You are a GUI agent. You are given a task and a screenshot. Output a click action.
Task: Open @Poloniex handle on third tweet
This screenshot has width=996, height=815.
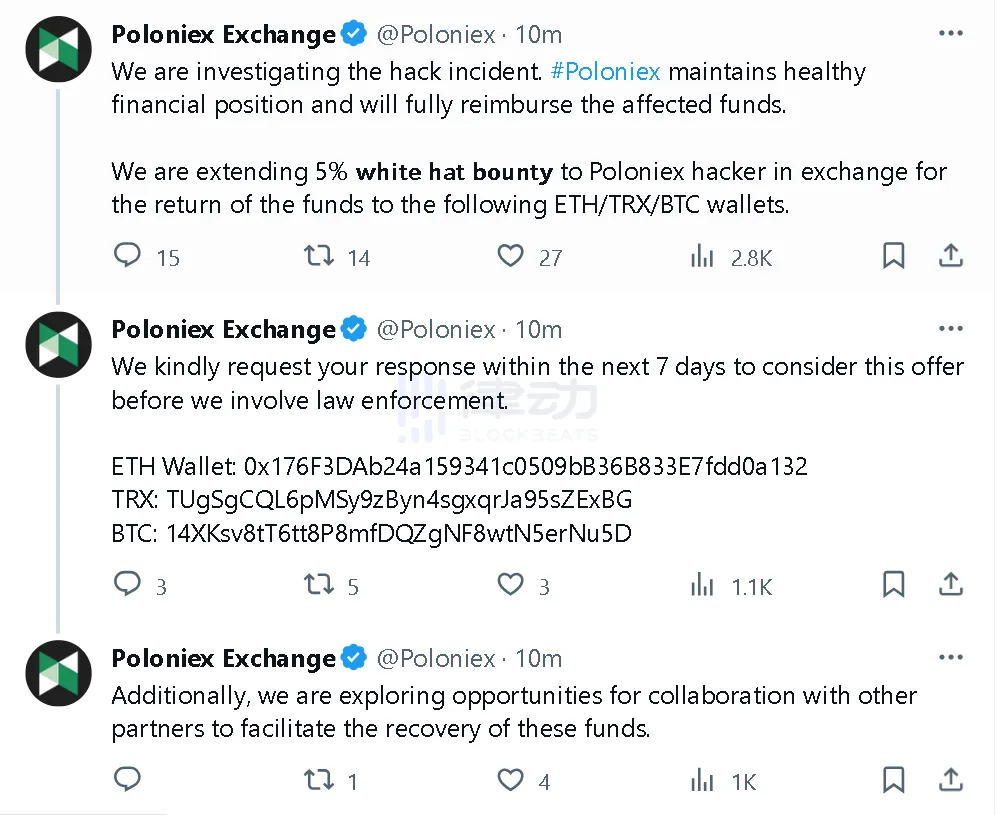tap(436, 659)
